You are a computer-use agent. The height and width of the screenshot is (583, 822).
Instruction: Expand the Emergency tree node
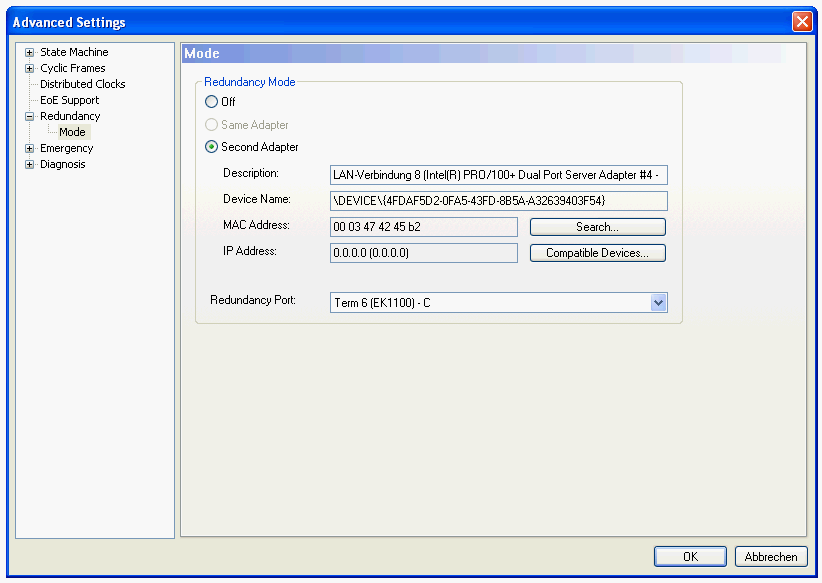(x=29, y=148)
